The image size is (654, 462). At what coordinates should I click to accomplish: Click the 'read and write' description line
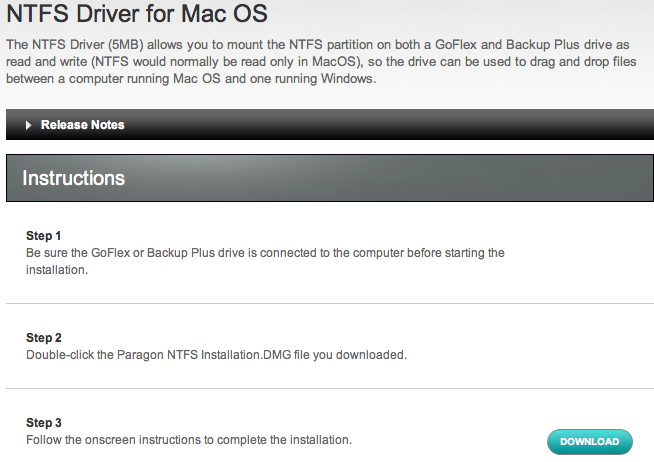pos(321,62)
